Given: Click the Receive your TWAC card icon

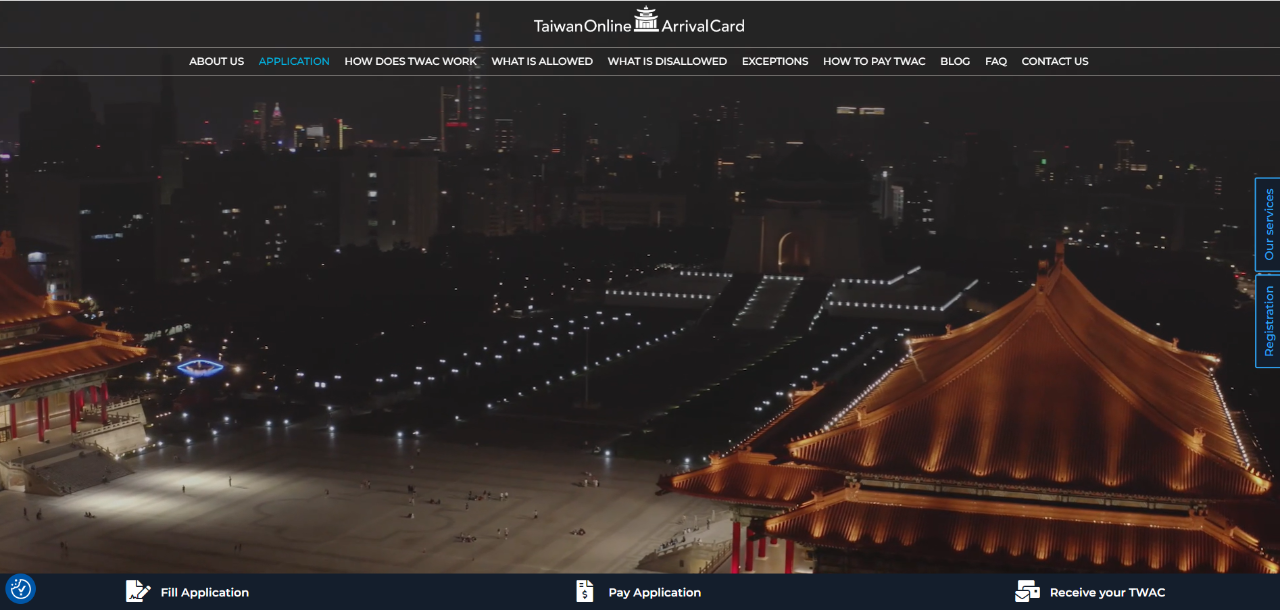Looking at the screenshot, I should click(1027, 592).
